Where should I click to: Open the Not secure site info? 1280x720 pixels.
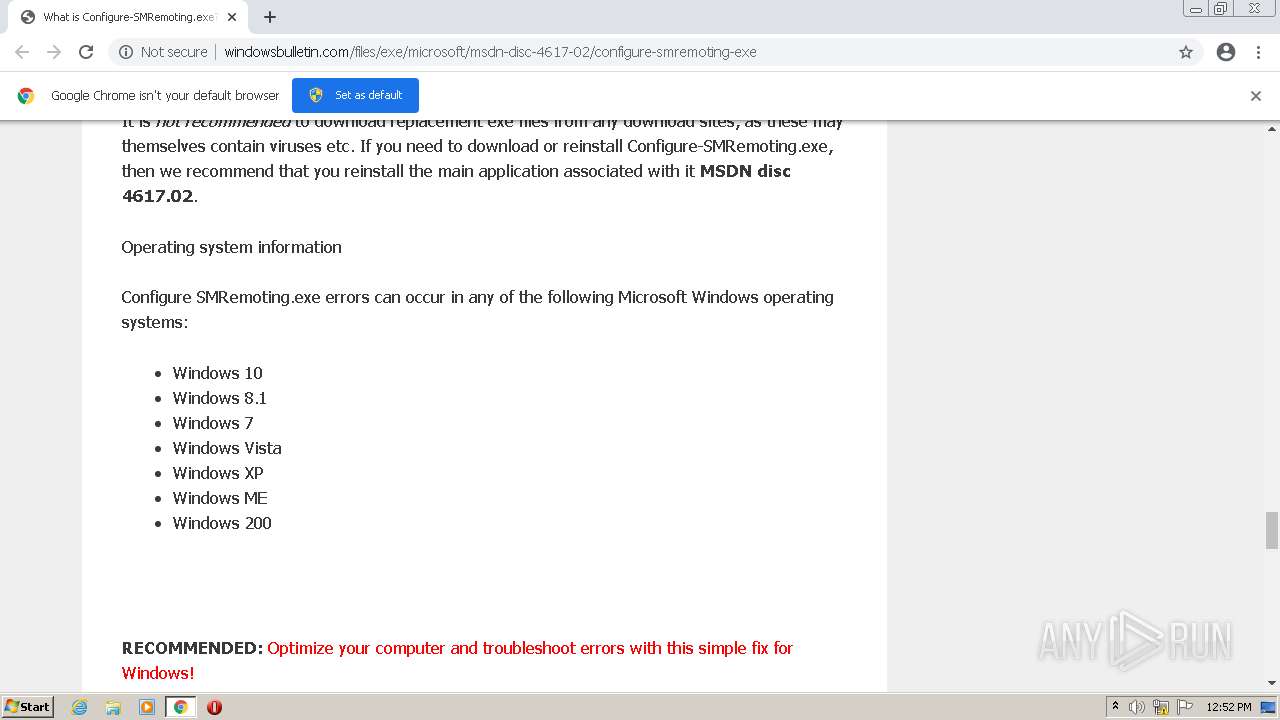pos(163,52)
